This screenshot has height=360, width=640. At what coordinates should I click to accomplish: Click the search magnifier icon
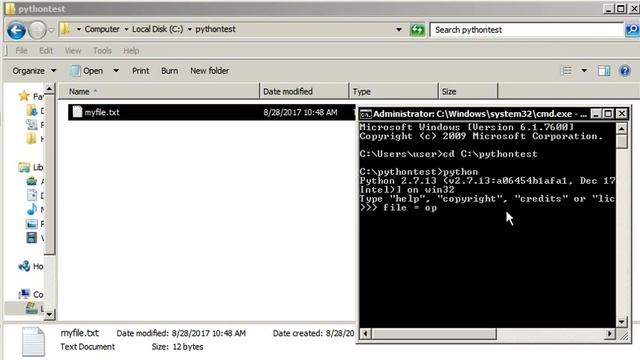point(632,29)
